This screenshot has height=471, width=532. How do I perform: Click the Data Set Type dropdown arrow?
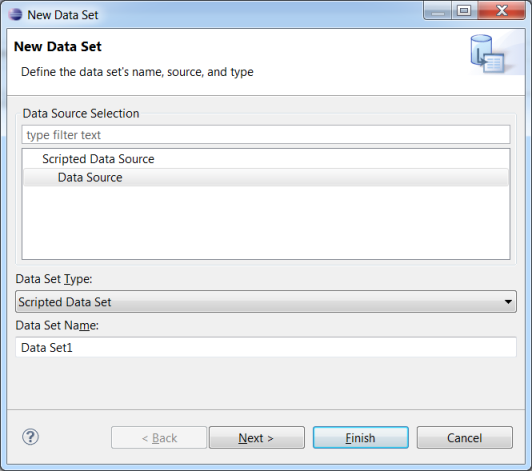pos(508,302)
